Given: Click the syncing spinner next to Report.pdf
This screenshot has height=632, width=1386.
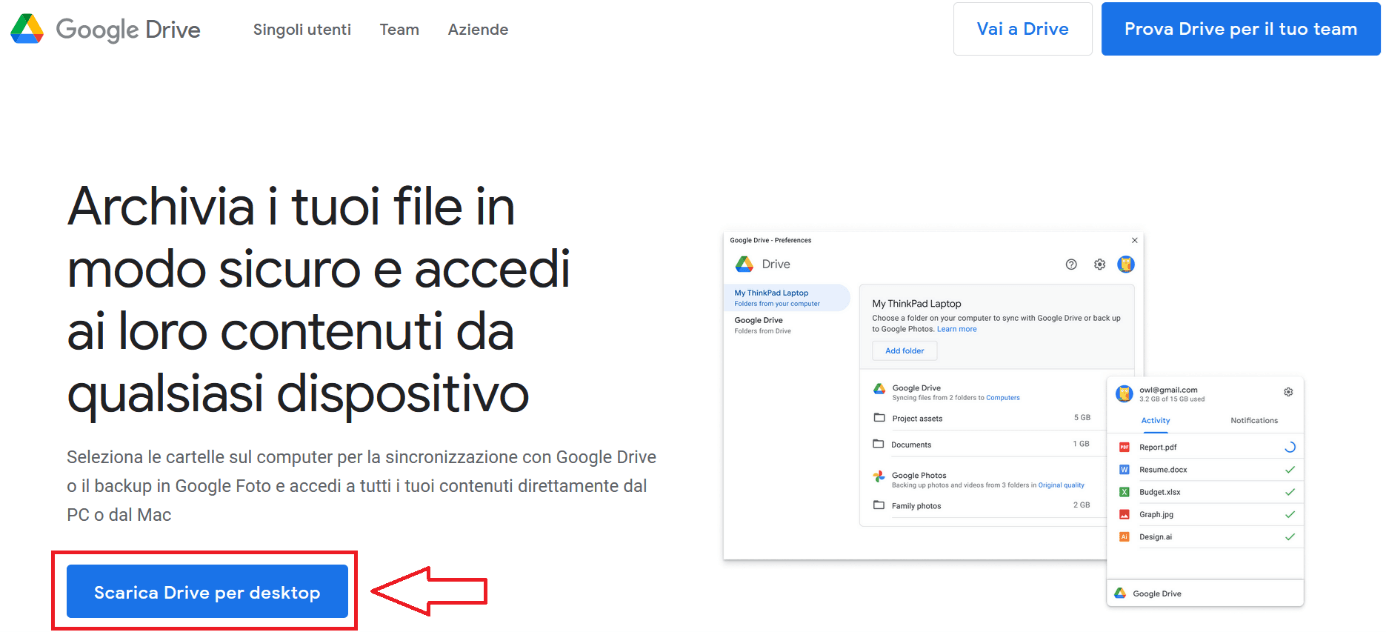Looking at the screenshot, I should (1290, 447).
